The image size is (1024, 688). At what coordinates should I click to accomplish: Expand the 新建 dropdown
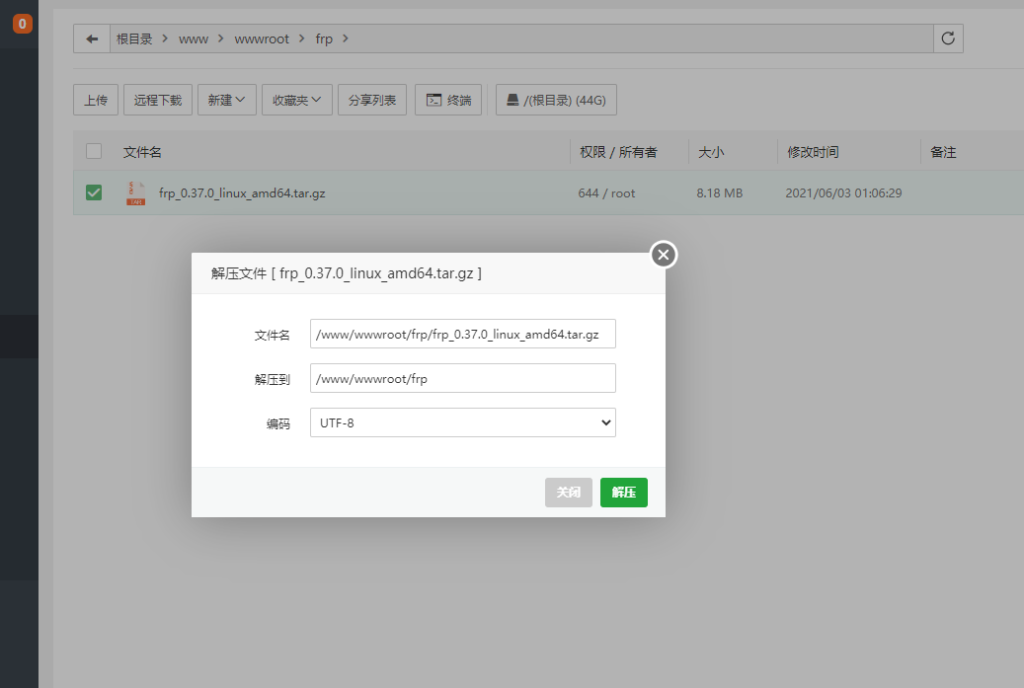click(226, 100)
